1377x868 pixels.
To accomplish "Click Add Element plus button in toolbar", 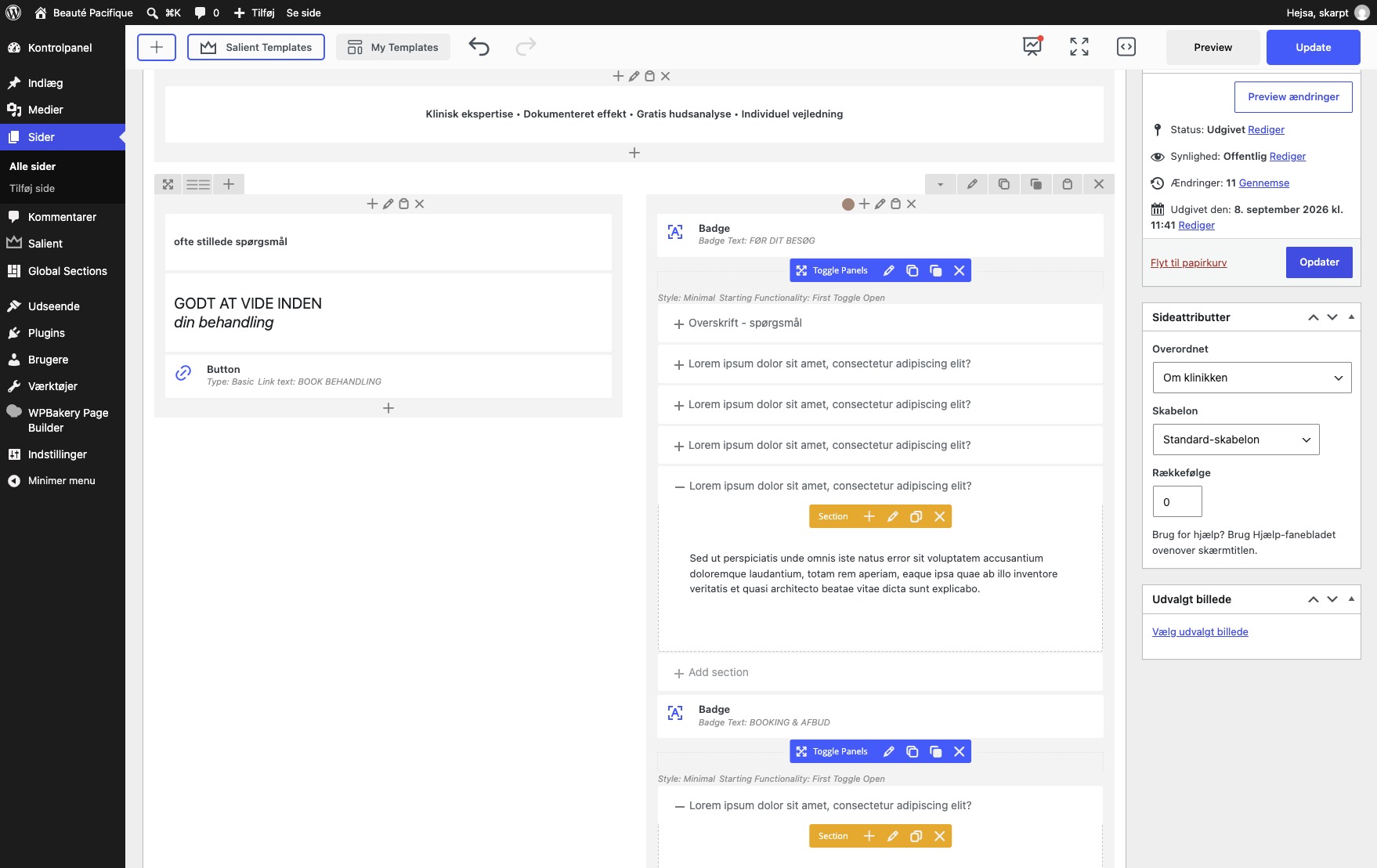I will [x=157, y=47].
